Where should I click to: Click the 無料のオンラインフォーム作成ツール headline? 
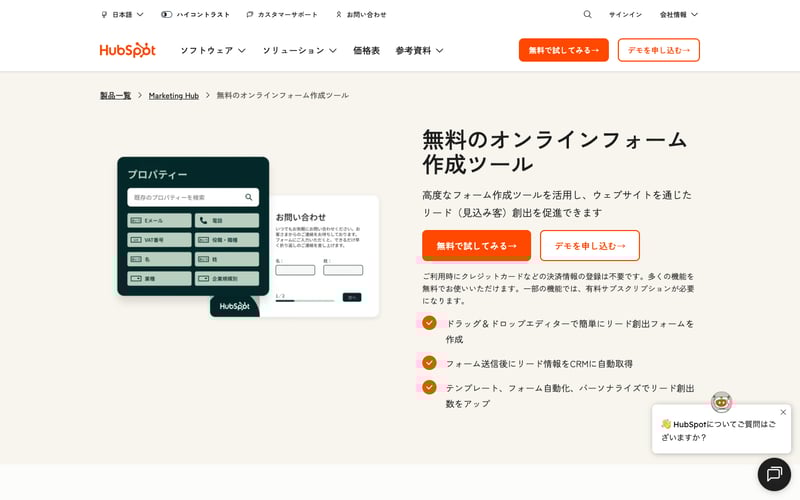coord(555,152)
